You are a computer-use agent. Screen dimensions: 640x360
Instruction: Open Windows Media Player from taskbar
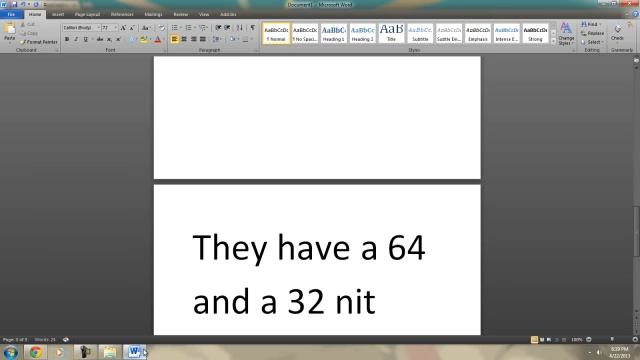(60, 352)
